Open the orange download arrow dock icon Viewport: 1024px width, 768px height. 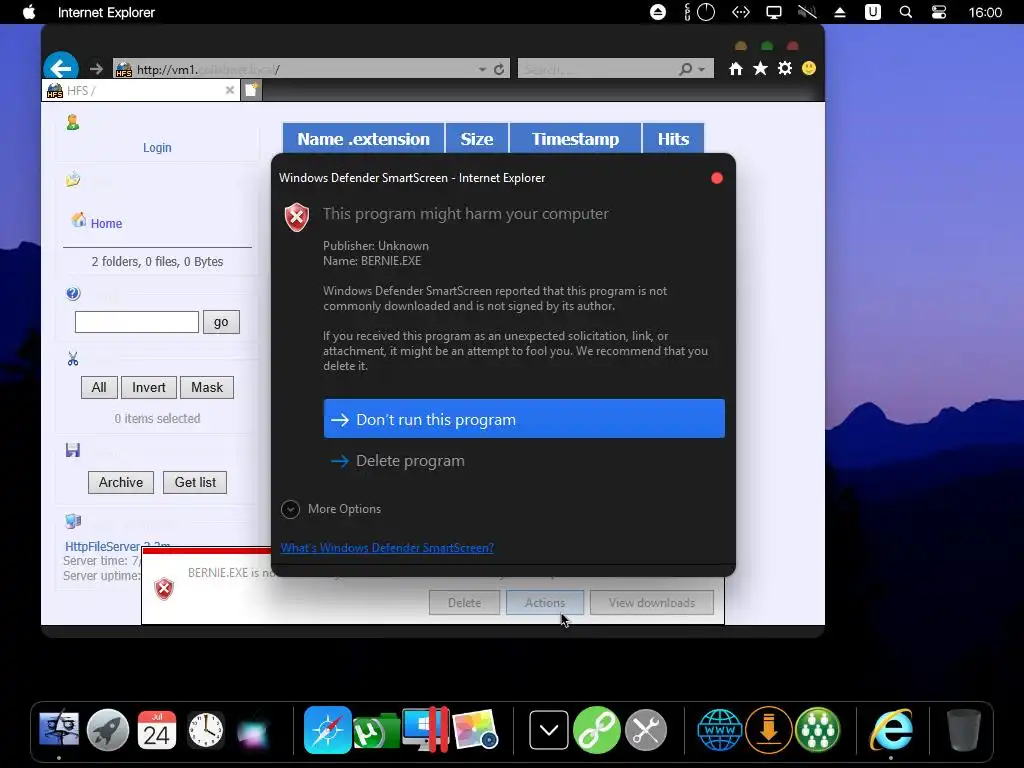pos(769,729)
